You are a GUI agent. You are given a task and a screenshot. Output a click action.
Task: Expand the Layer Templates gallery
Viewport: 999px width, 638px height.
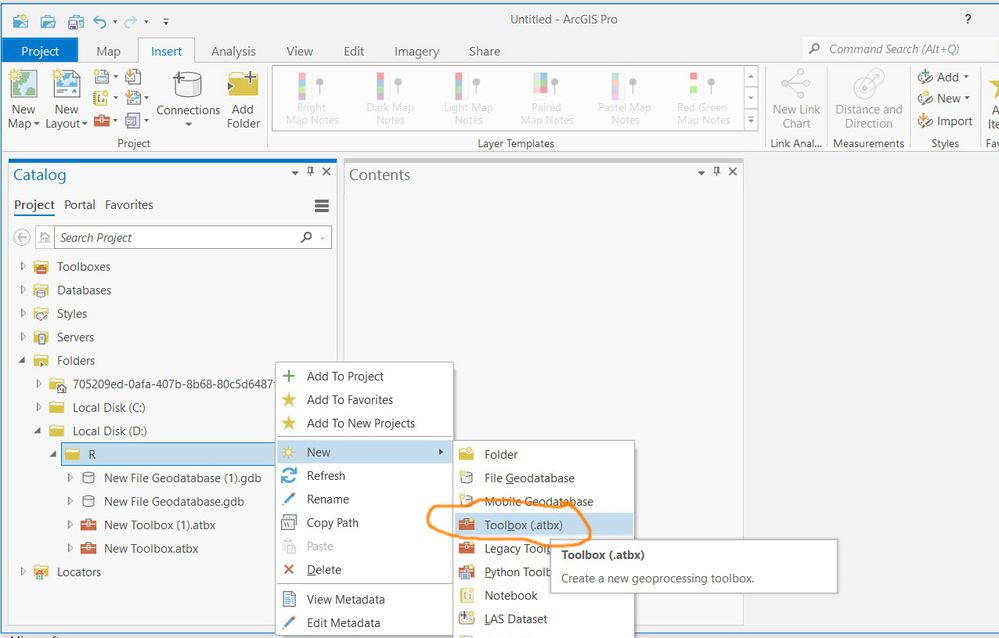pyautogui.click(x=751, y=120)
